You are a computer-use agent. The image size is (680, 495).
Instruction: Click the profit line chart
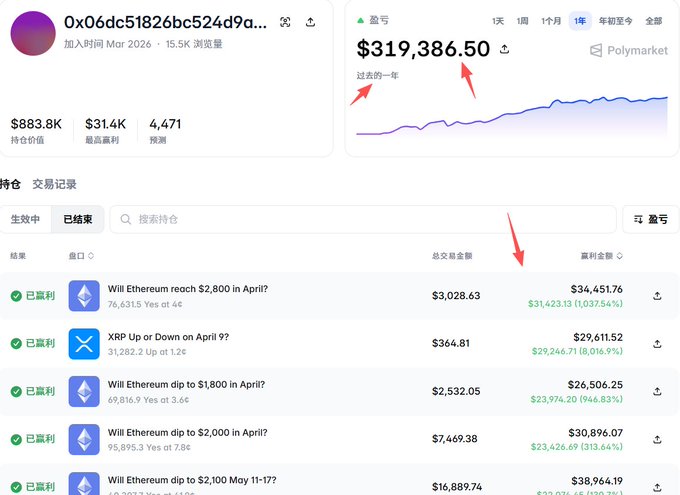click(512, 116)
